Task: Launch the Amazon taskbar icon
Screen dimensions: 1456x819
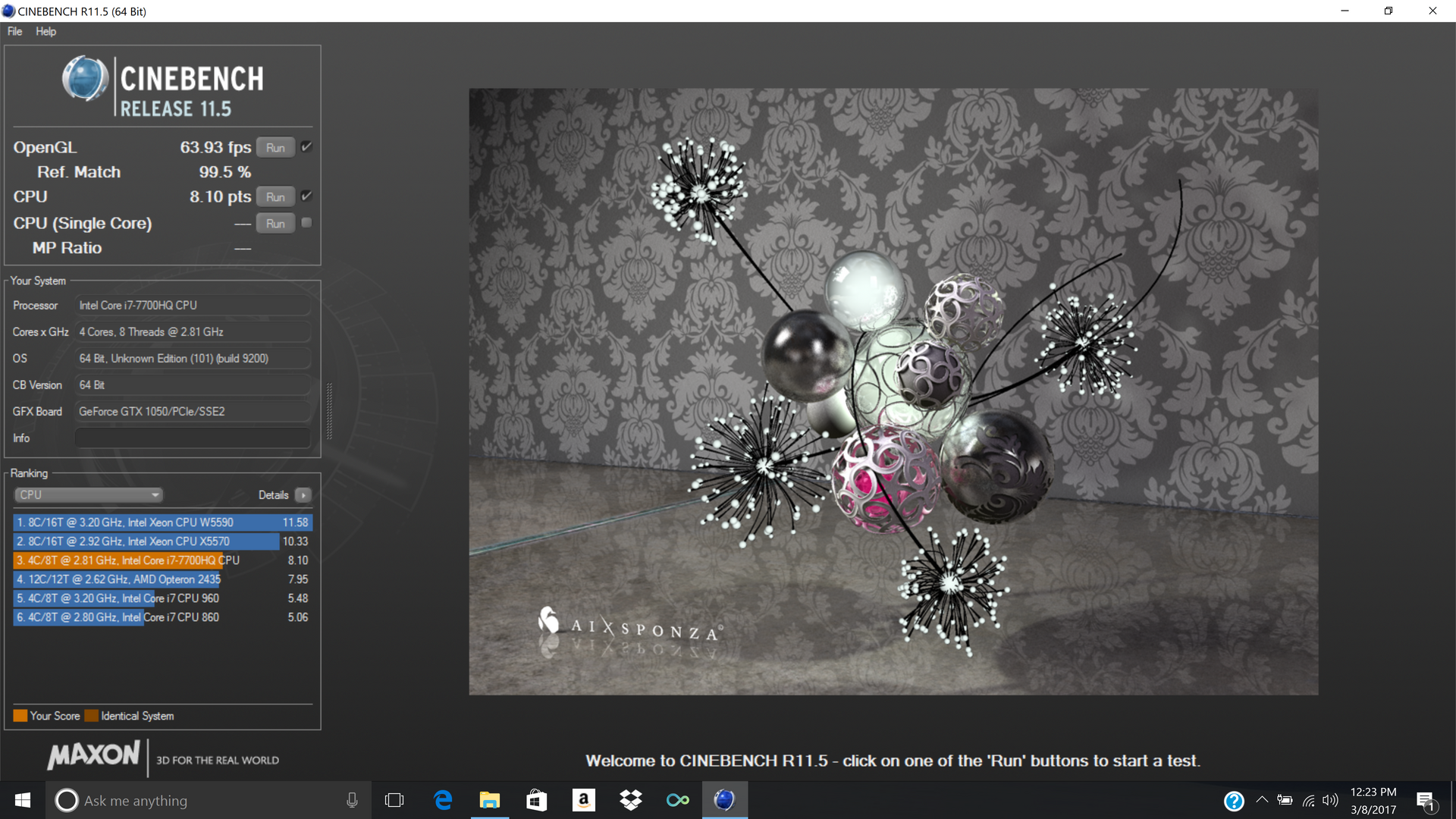Action: (583, 800)
